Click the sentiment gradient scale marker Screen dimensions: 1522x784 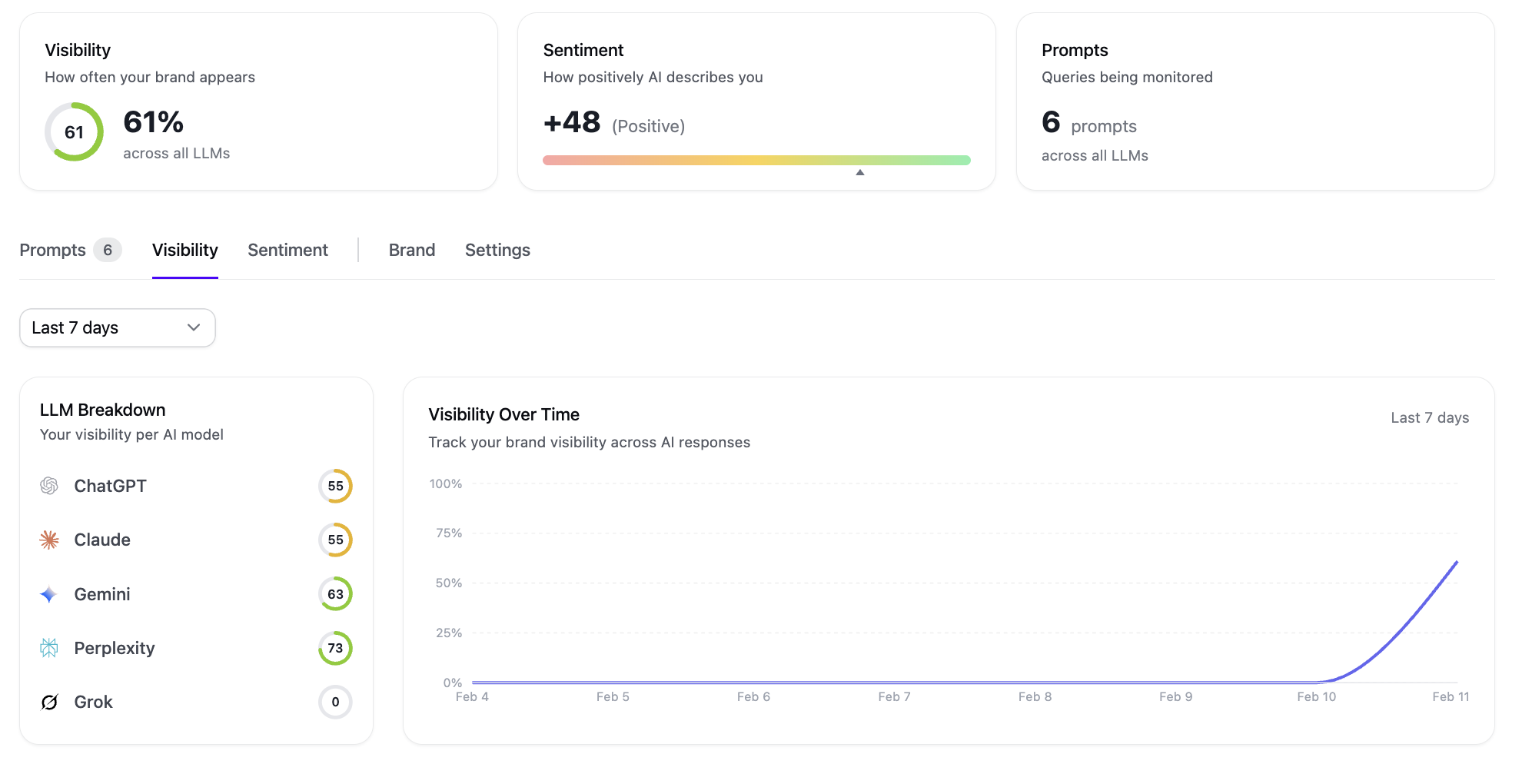point(860,171)
